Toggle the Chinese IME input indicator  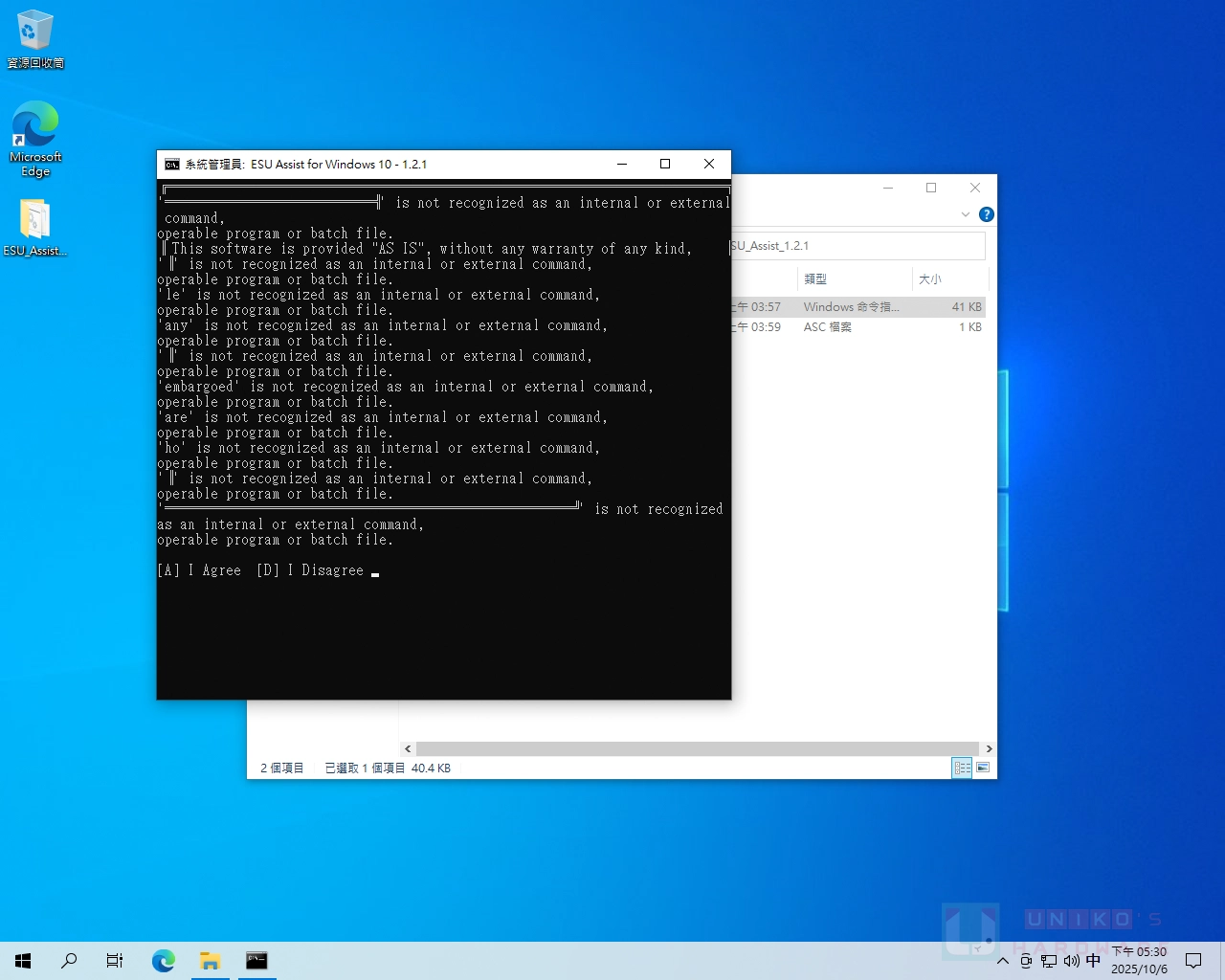click(1093, 961)
